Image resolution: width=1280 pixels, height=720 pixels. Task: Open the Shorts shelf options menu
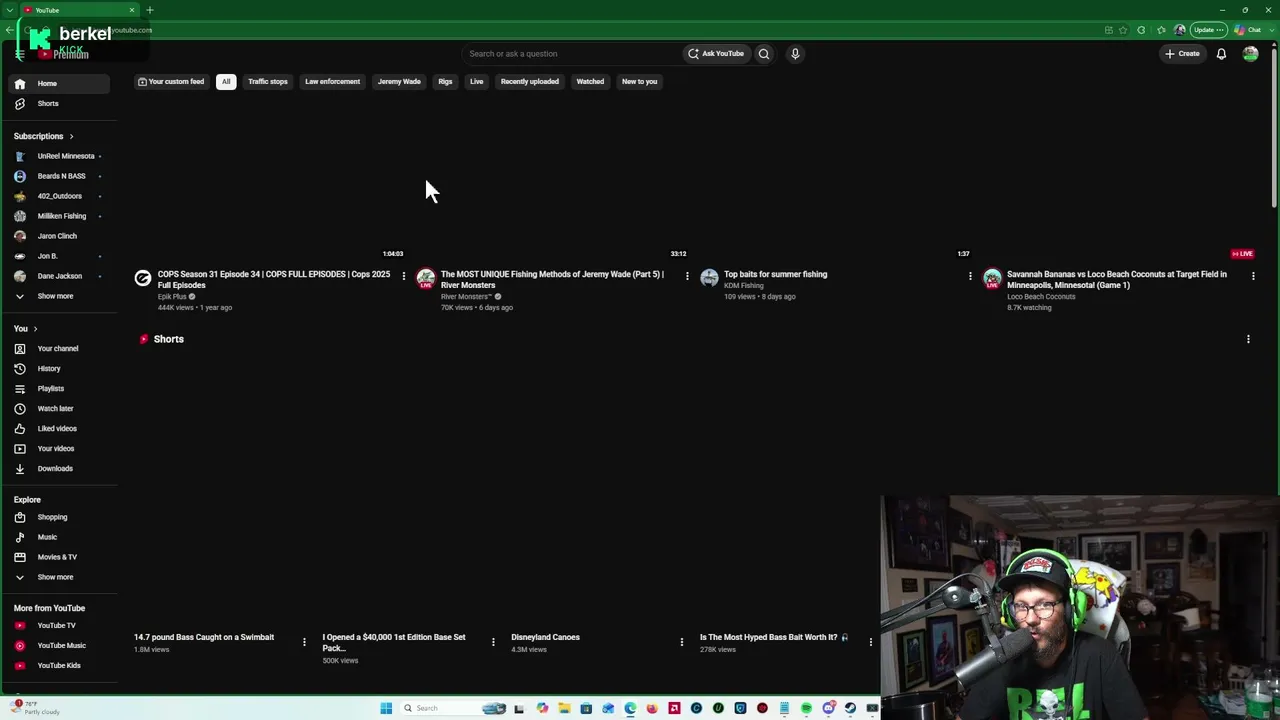[x=1248, y=339]
